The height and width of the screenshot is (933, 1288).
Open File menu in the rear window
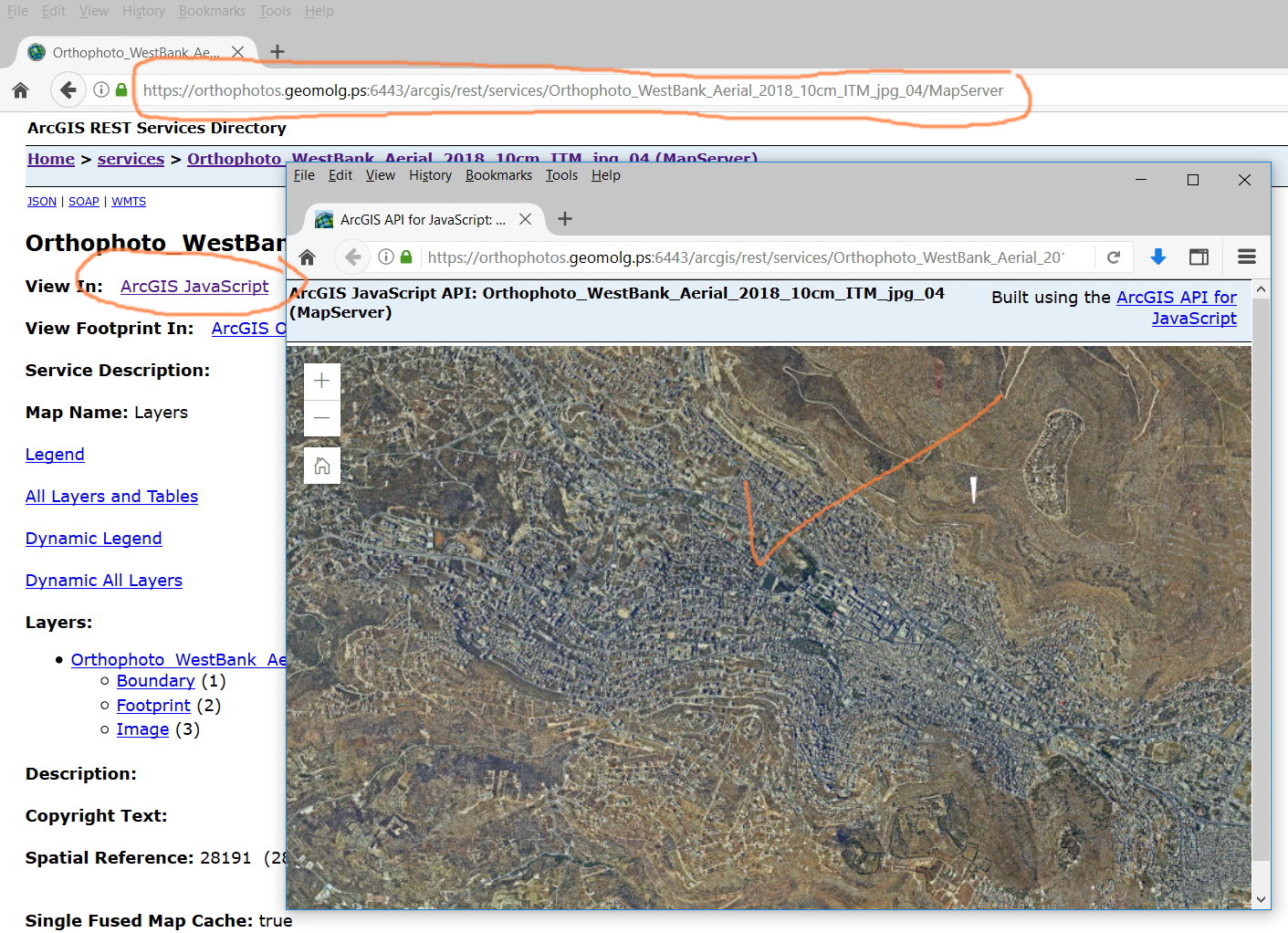click(x=17, y=11)
